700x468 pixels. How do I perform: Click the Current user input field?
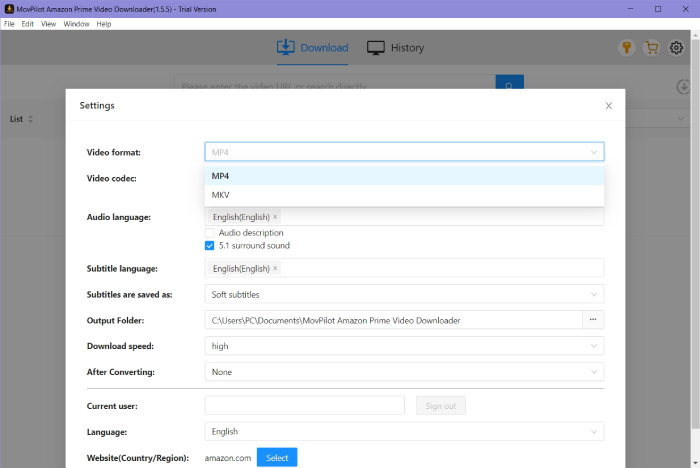point(304,405)
